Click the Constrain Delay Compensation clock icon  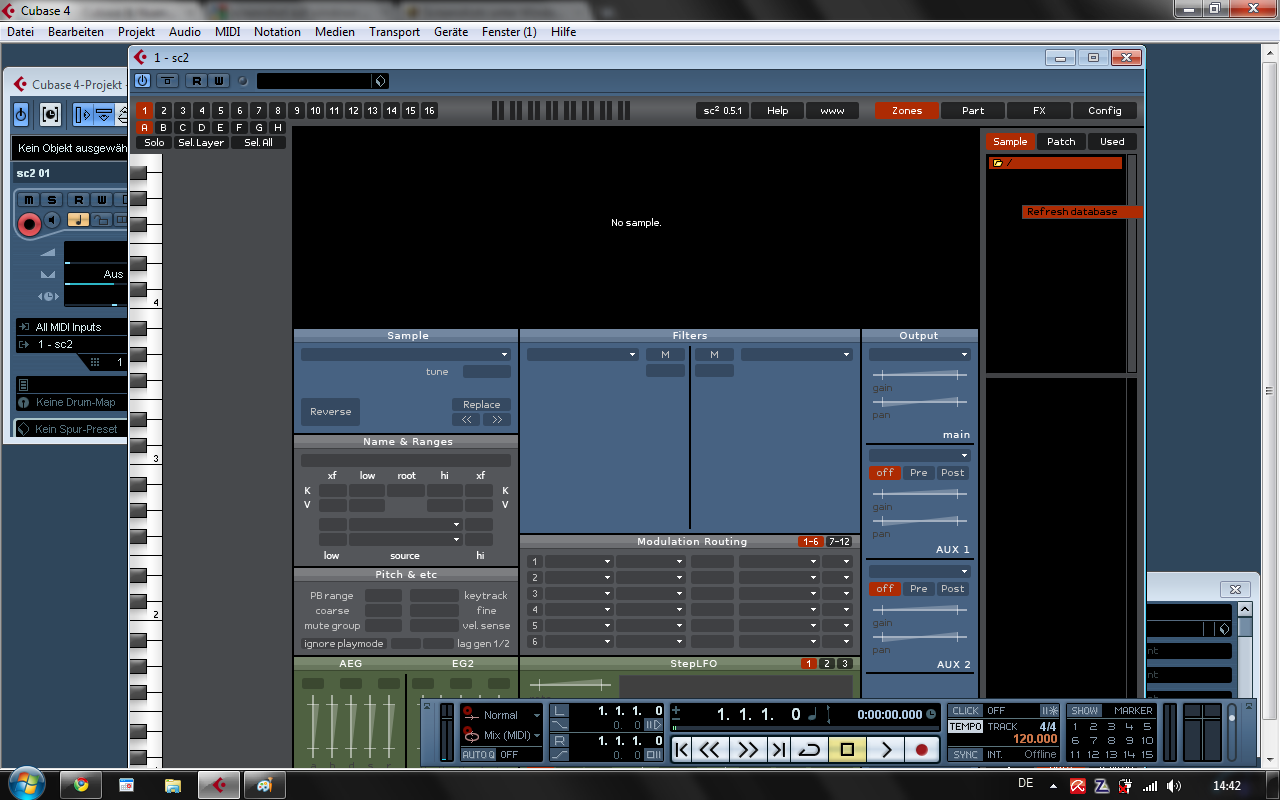(x=50, y=115)
